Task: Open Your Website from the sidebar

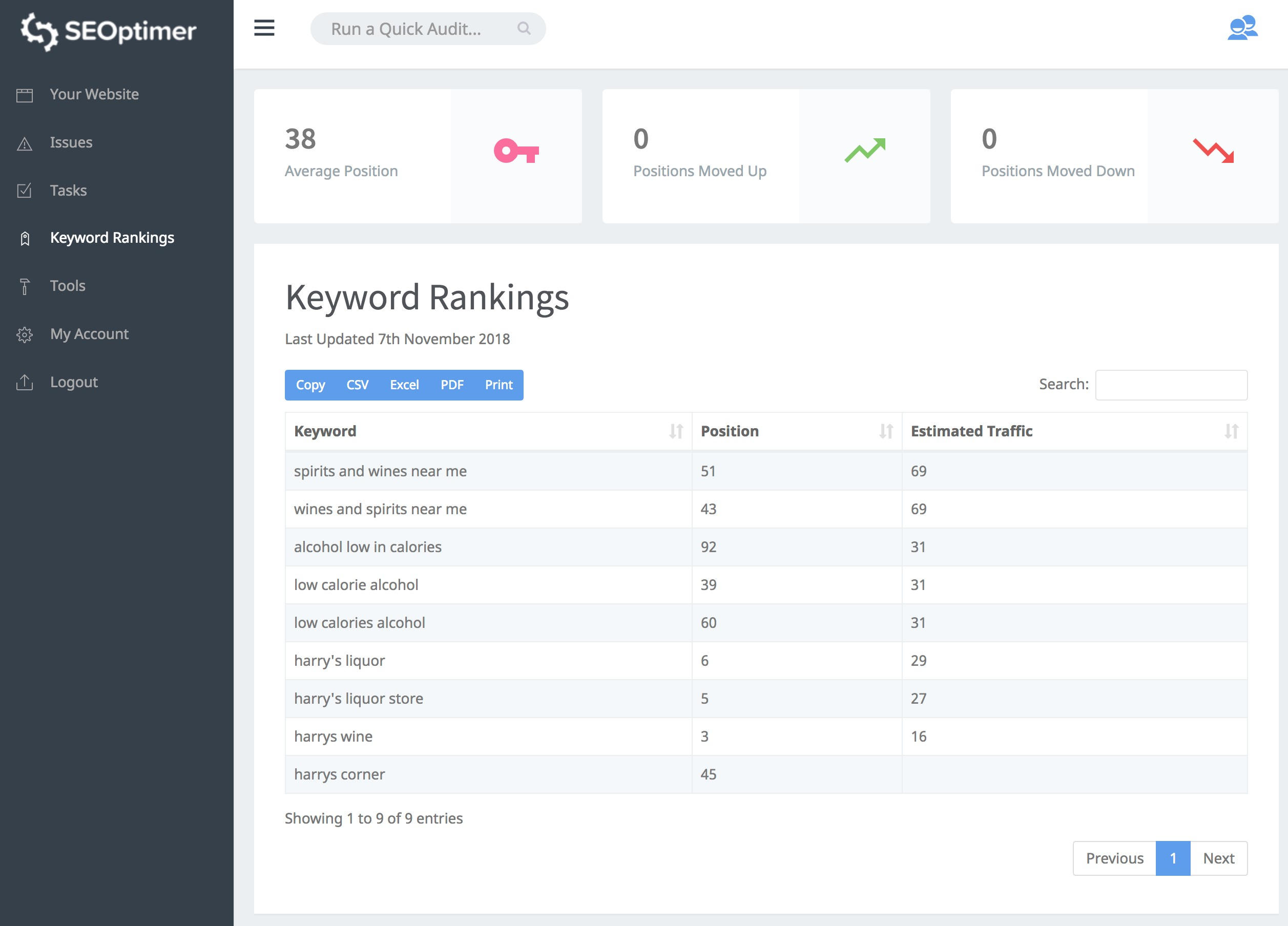Action: tap(94, 94)
